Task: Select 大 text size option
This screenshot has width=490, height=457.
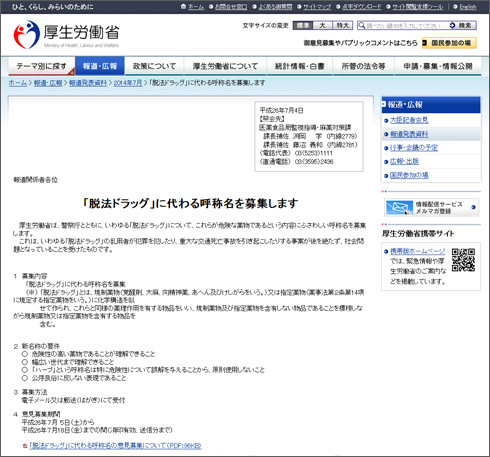Action: (322, 25)
